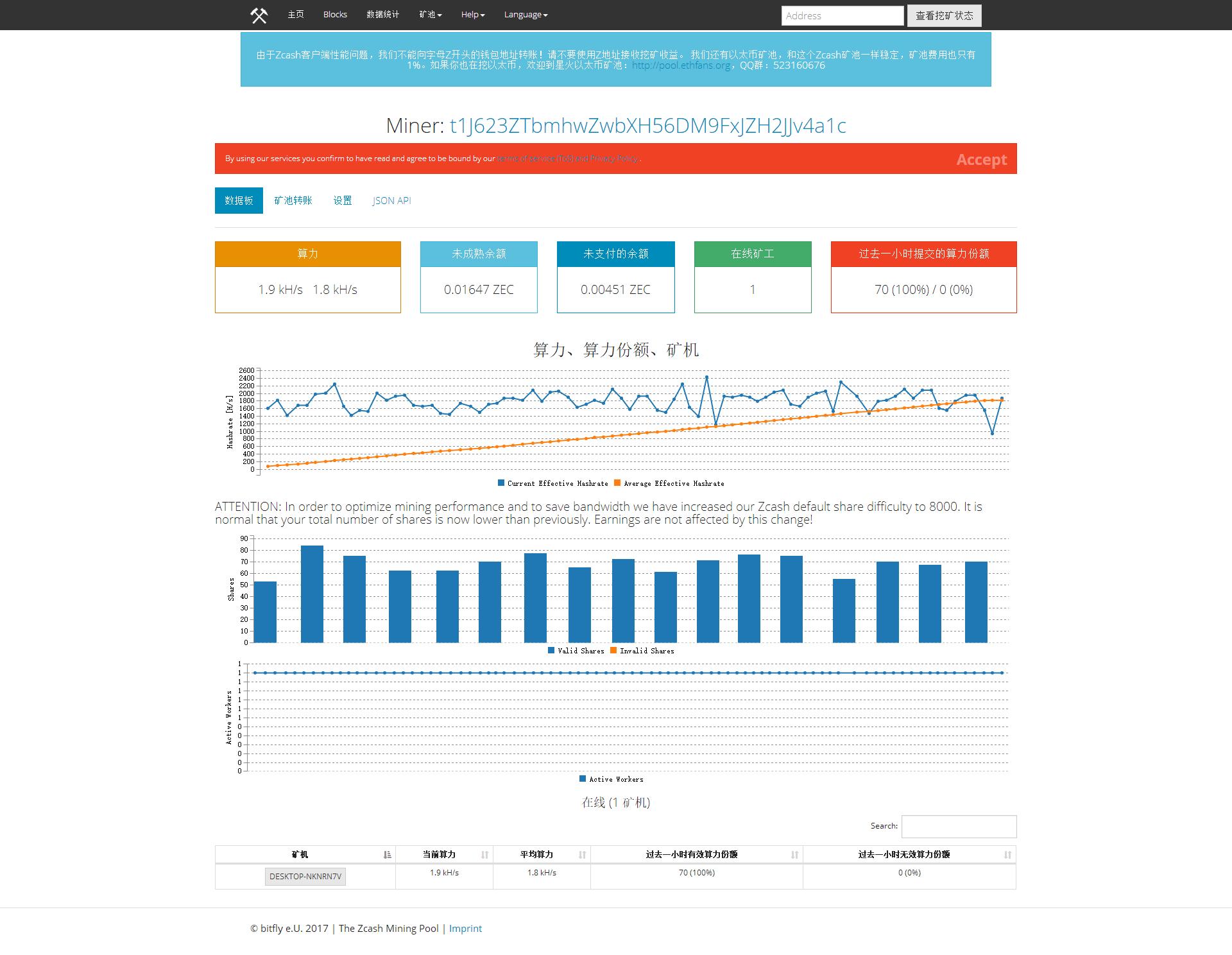The image size is (1232, 955).
Task: Open the Imprint footer link
Action: click(465, 928)
